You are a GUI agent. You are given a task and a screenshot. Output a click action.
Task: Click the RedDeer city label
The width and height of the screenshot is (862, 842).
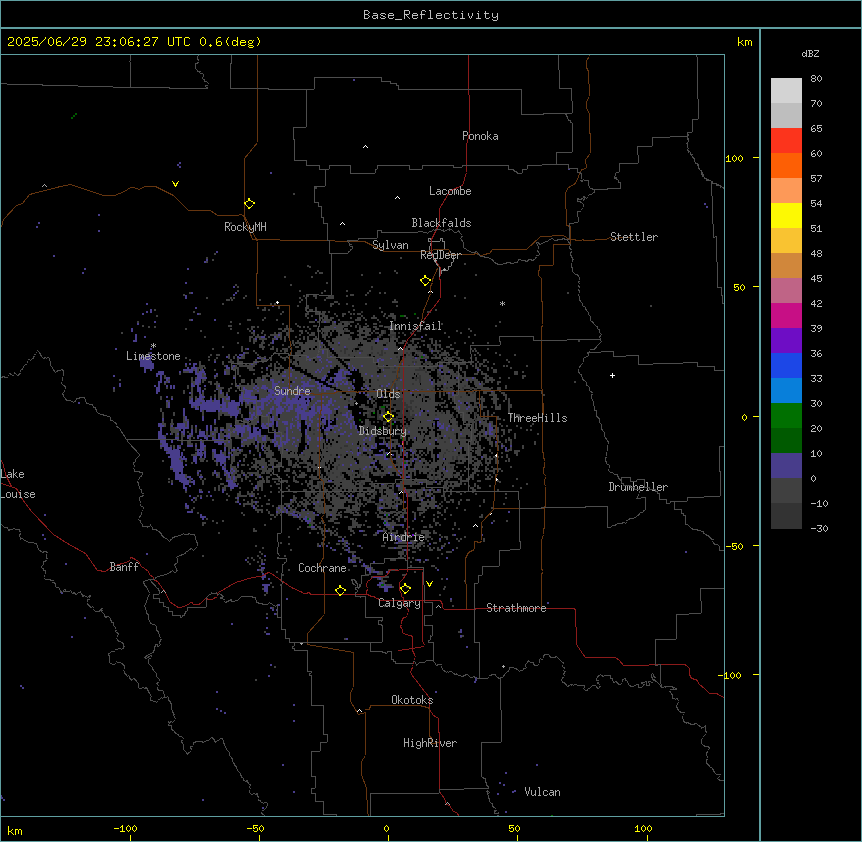coord(440,255)
